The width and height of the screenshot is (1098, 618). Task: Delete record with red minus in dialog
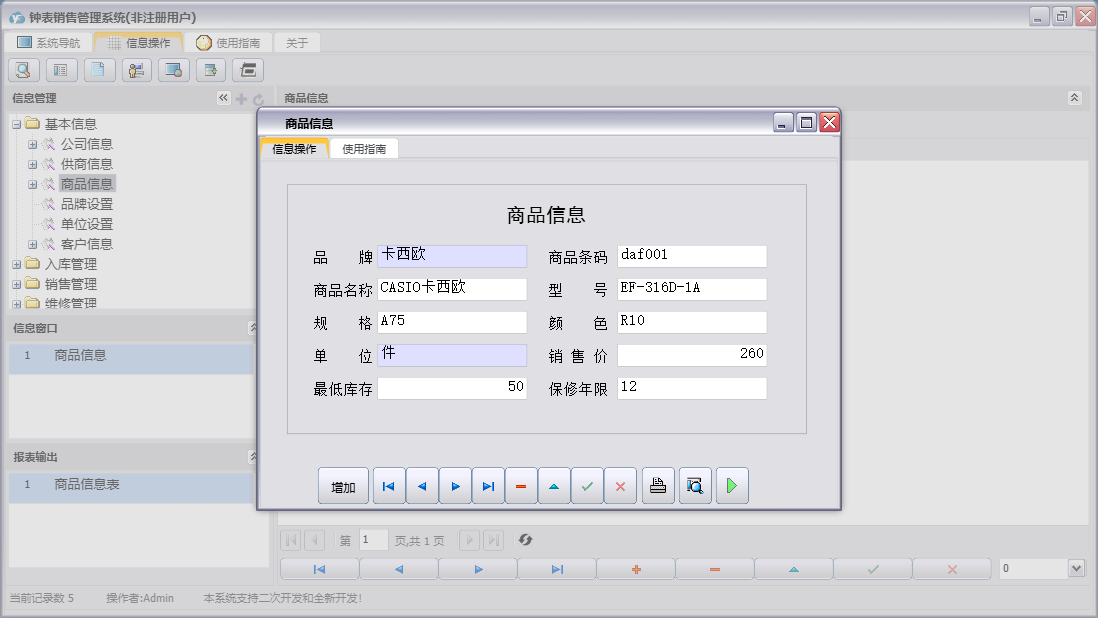coord(521,486)
